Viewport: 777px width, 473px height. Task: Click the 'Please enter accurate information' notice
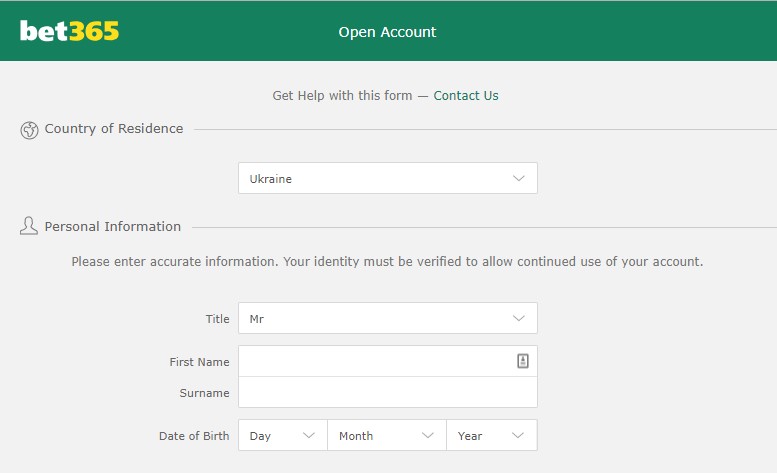(387, 262)
